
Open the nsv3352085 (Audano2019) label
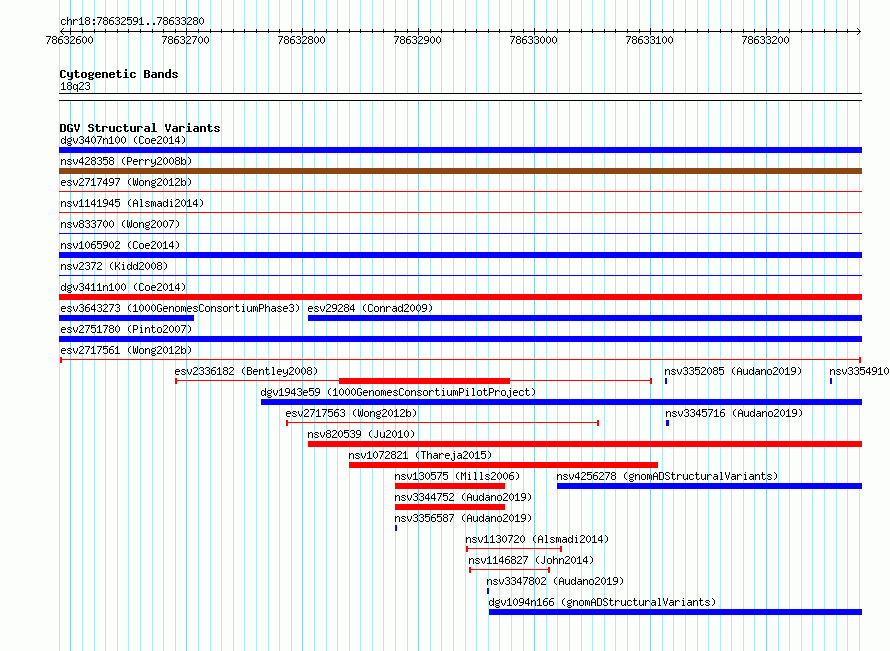click(x=733, y=371)
